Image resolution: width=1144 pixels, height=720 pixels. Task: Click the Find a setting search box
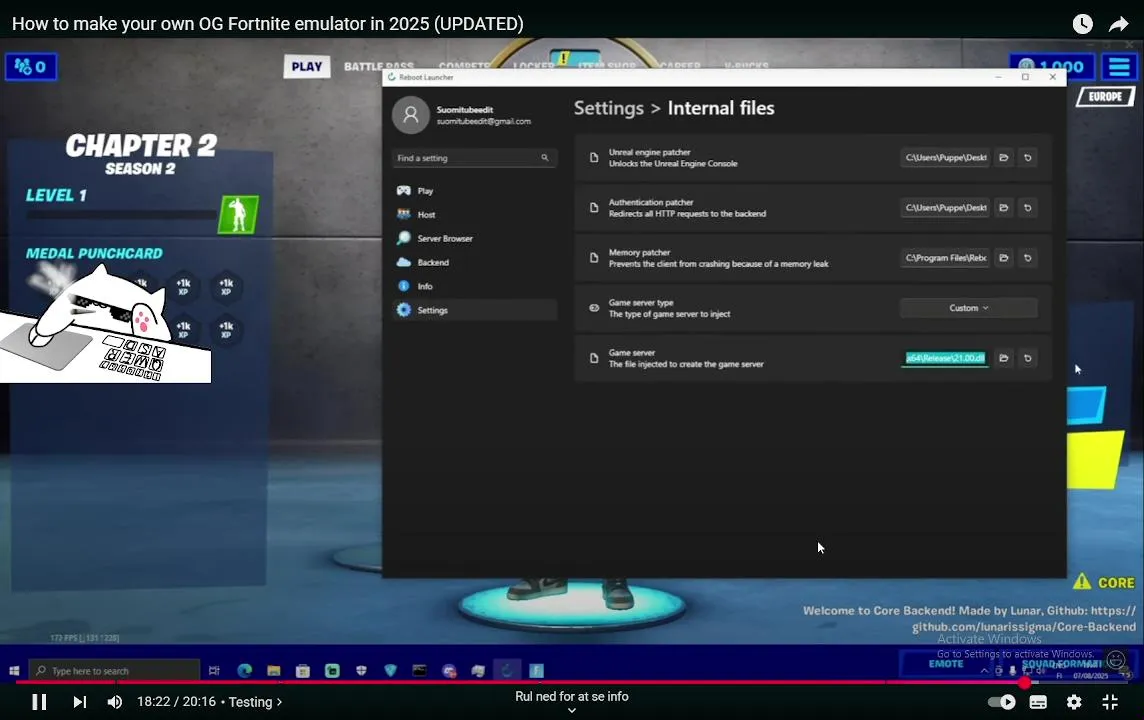coord(474,158)
